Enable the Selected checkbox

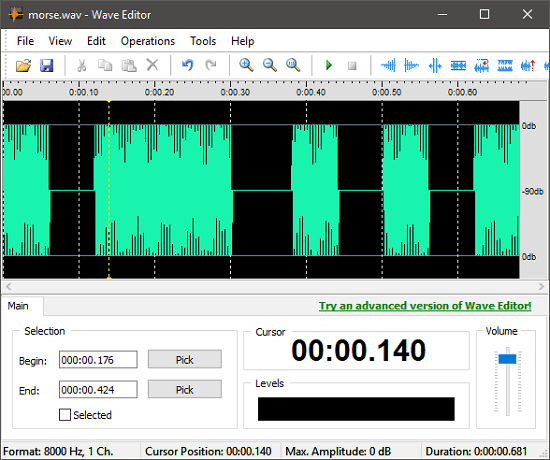(x=65, y=415)
